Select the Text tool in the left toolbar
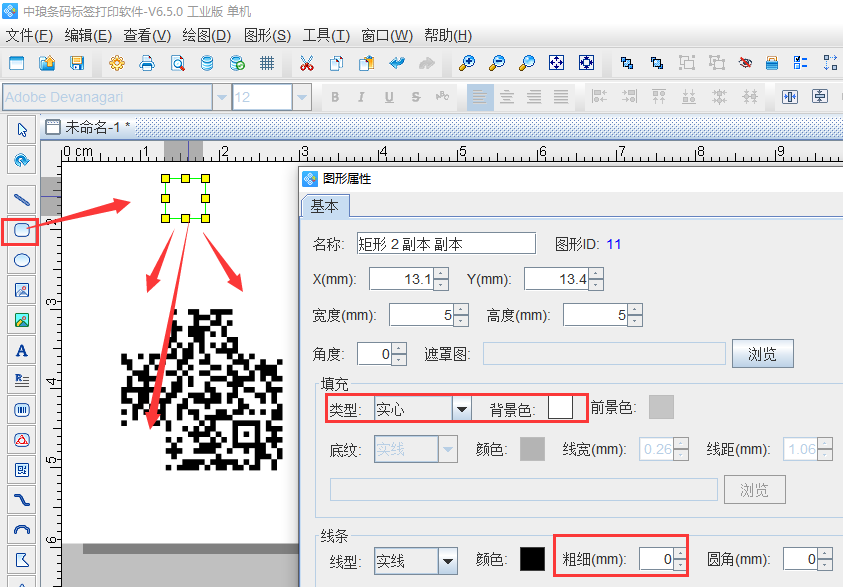 (21, 350)
